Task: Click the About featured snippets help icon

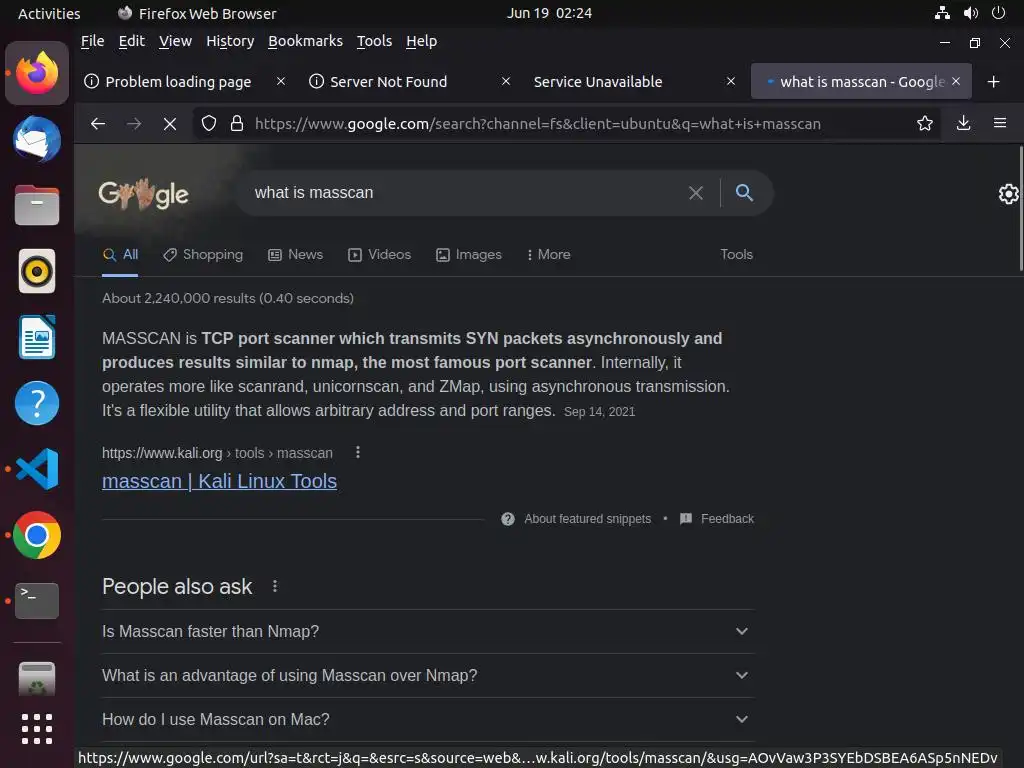Action: click(507, 519)
